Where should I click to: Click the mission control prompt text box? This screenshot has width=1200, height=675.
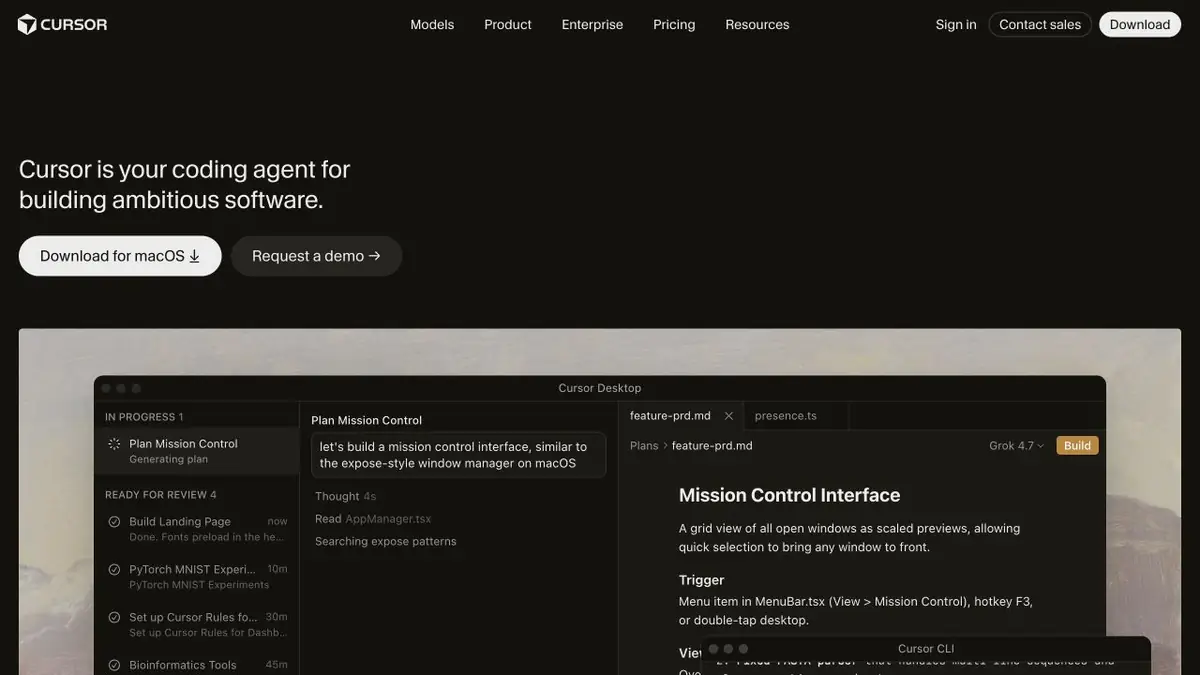click(x=458, y=455)
